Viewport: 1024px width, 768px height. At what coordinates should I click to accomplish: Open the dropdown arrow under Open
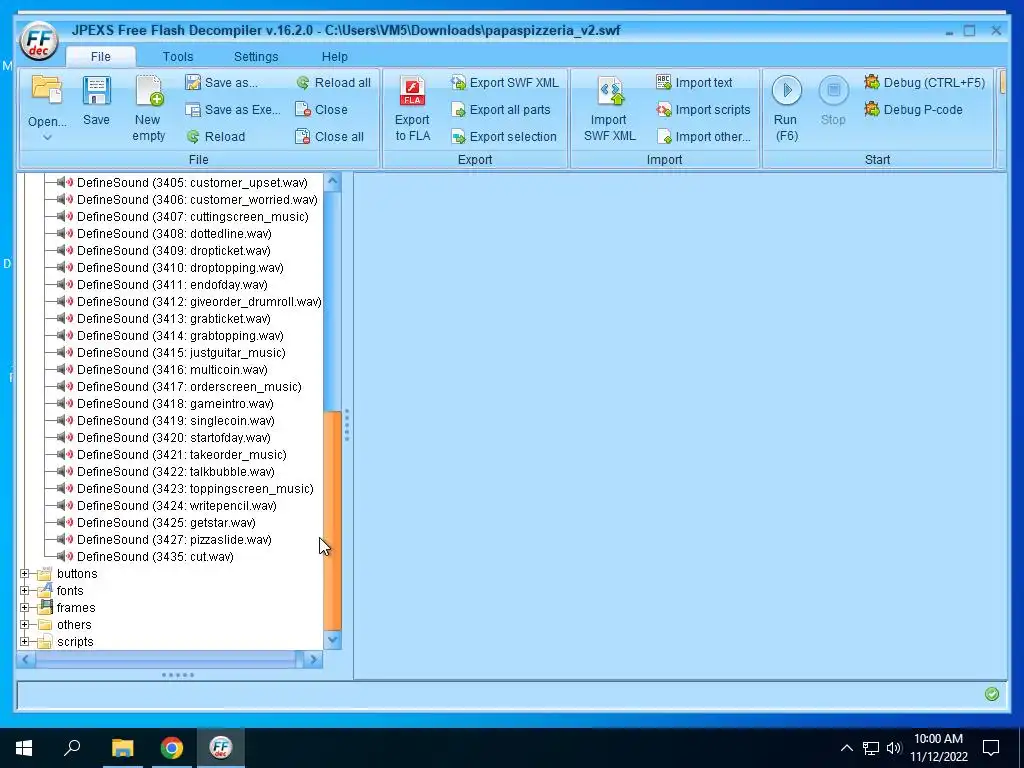tap(47, 137)
